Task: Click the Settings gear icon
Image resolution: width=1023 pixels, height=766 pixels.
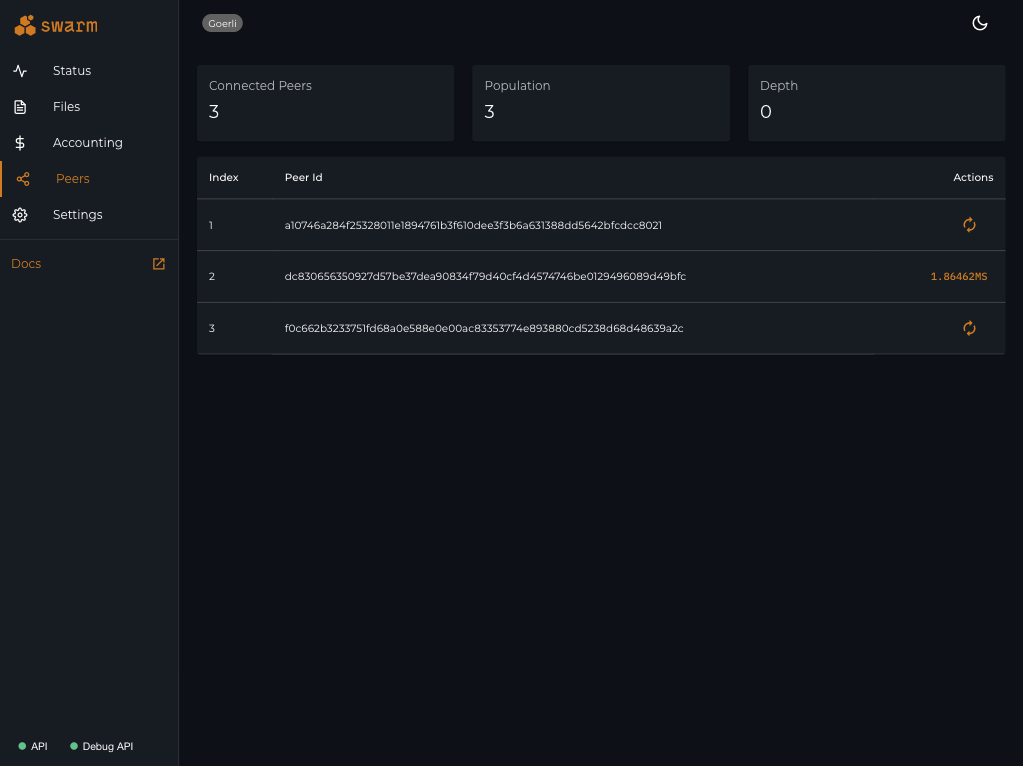Action: (x=20, y=215)
